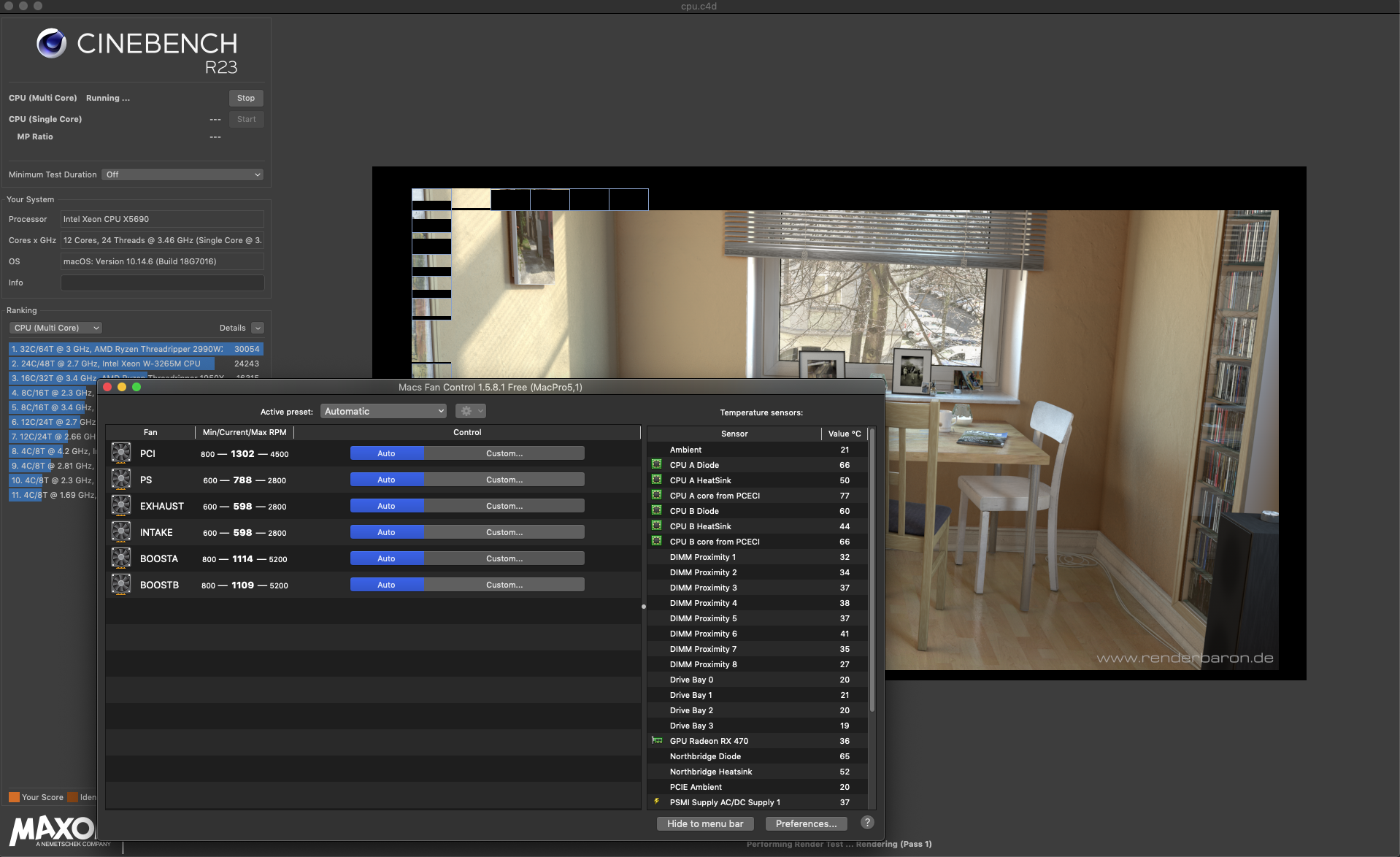Set PS fan to Auto

387,480
